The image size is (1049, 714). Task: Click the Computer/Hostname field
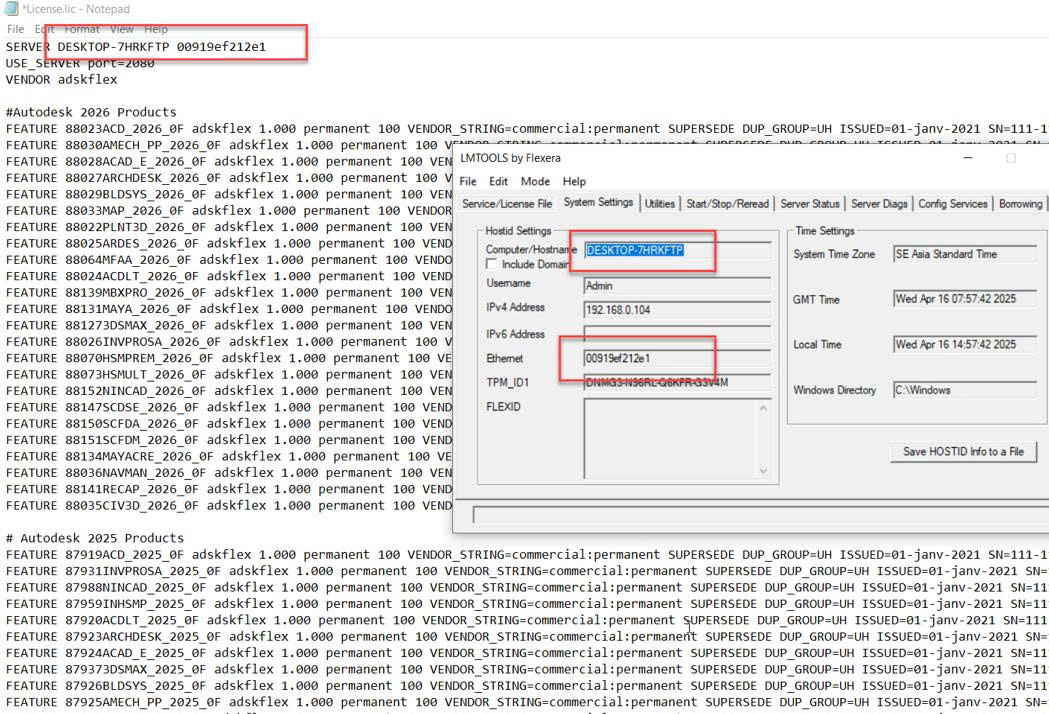(x=677, y=250)
